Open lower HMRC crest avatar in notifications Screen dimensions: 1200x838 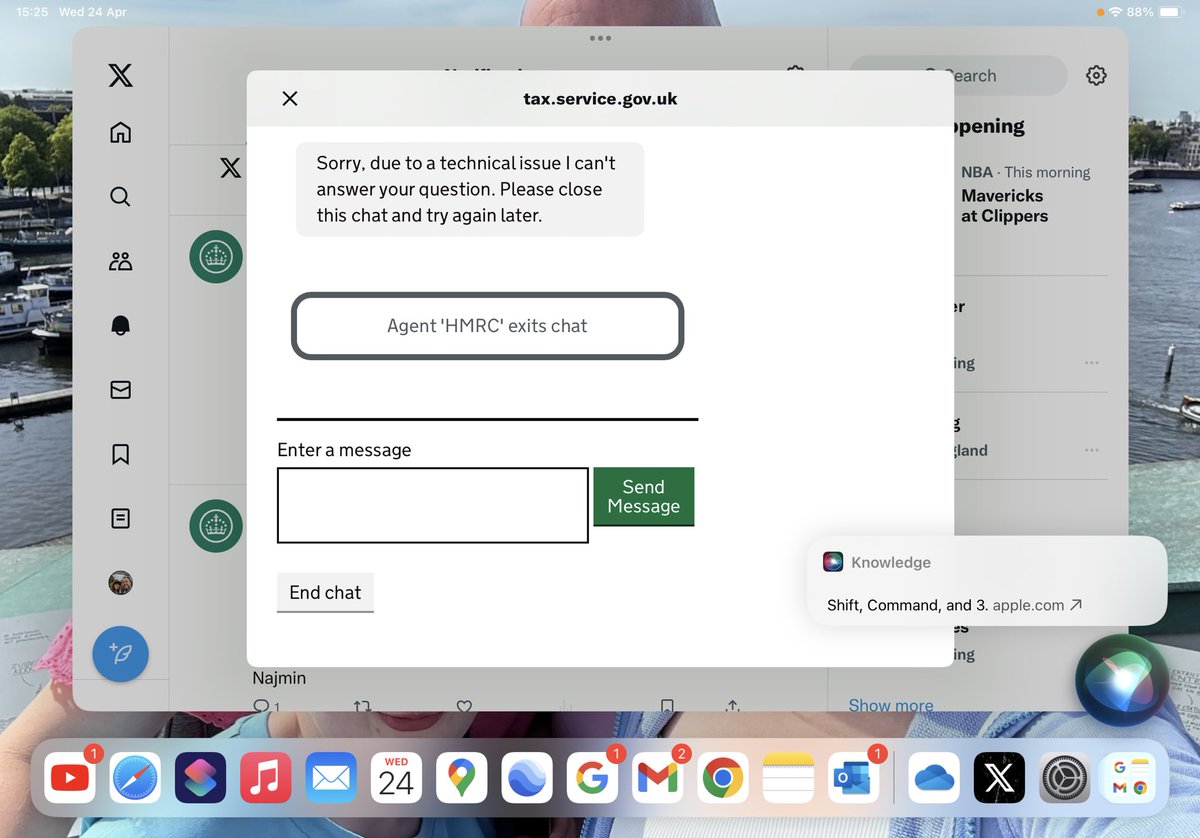pyautogui.click(x=216, y=526)
